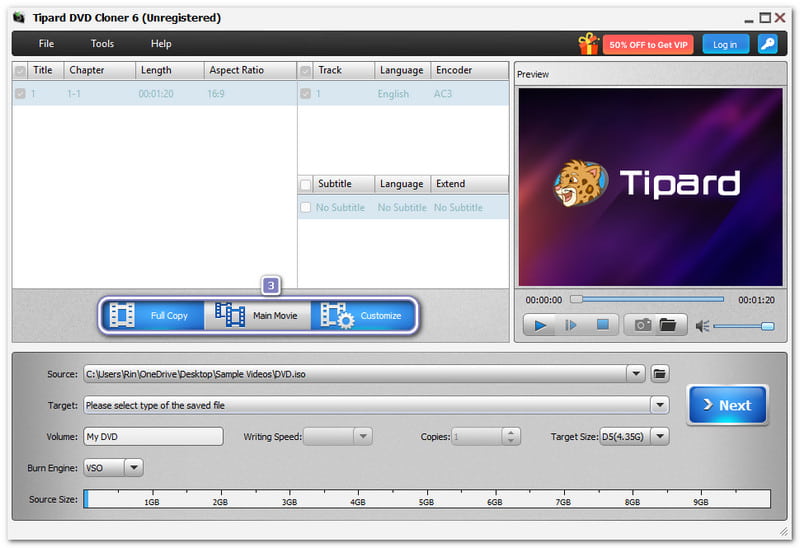Image resolution: width=800 pixels, height=548 pixels.
Task: Browse for source with folder icon
Action: point(659,374)
